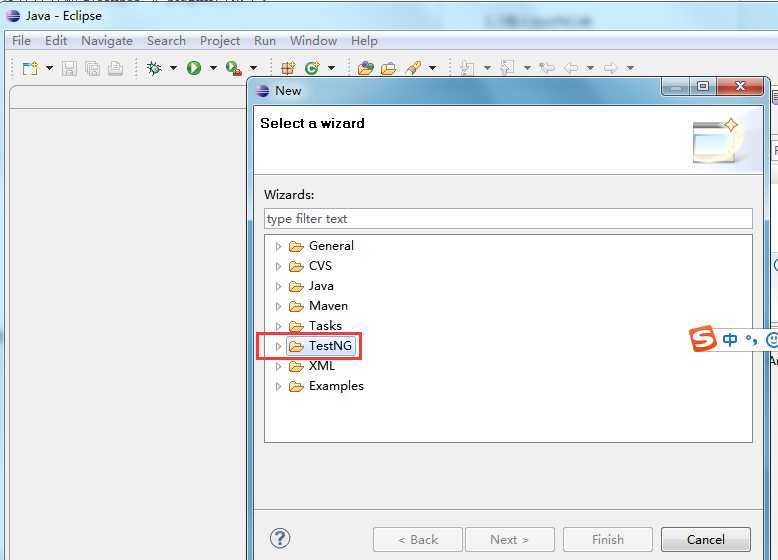Click the Print toolbar icon
Image resolution: width=778 pixels, height=560 pixels.
click(115, 68)
